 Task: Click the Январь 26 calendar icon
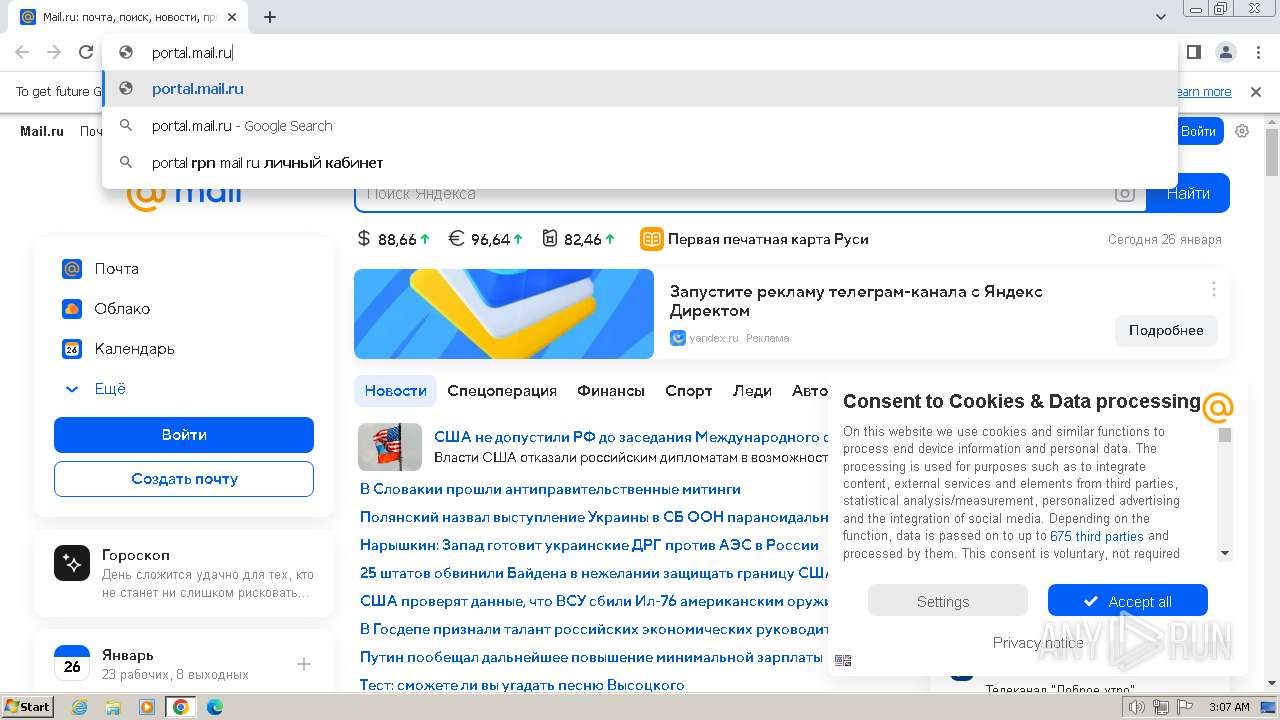pyautogui.click(x=72, y=664)
